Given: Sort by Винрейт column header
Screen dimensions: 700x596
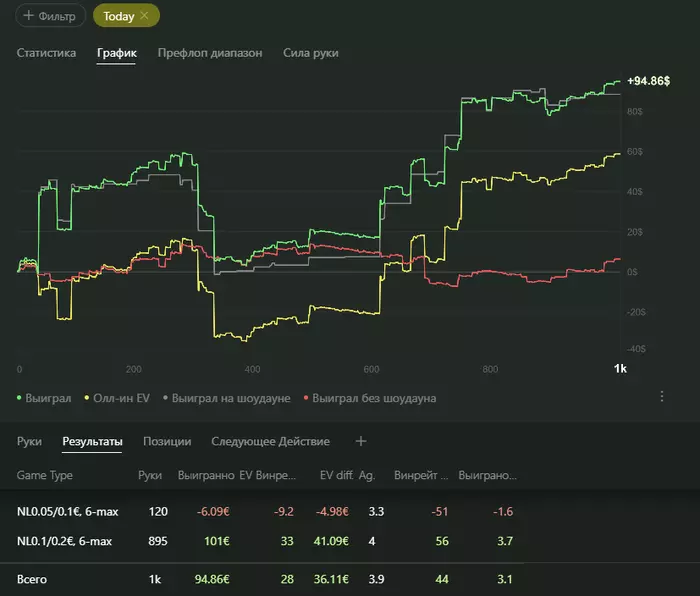Looking at the screenshot, I should tap(421, 475).
